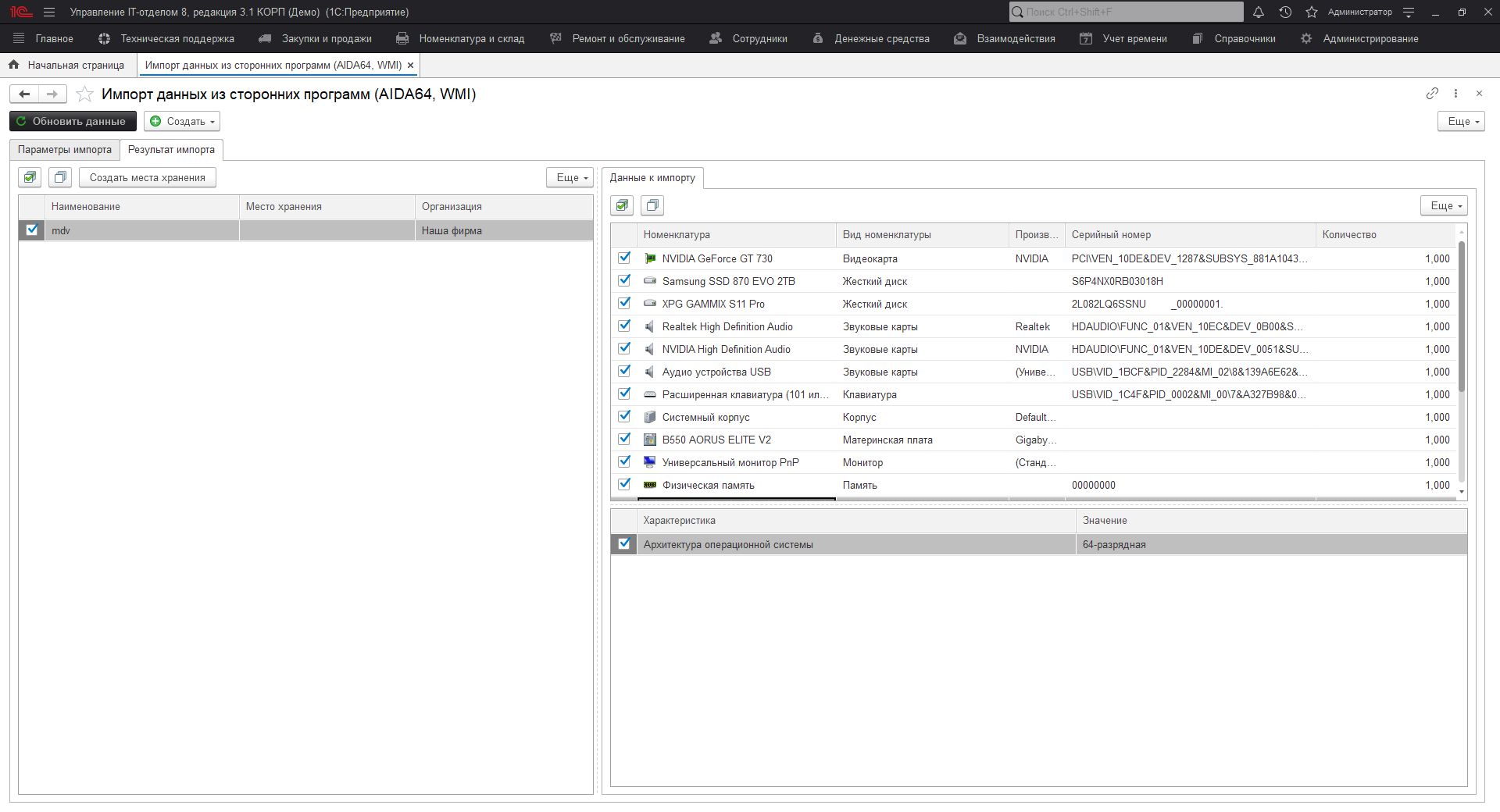Click the get link icon
Image resolution: width=1500 pixels, height=812 pixels.
(1431, 94)
